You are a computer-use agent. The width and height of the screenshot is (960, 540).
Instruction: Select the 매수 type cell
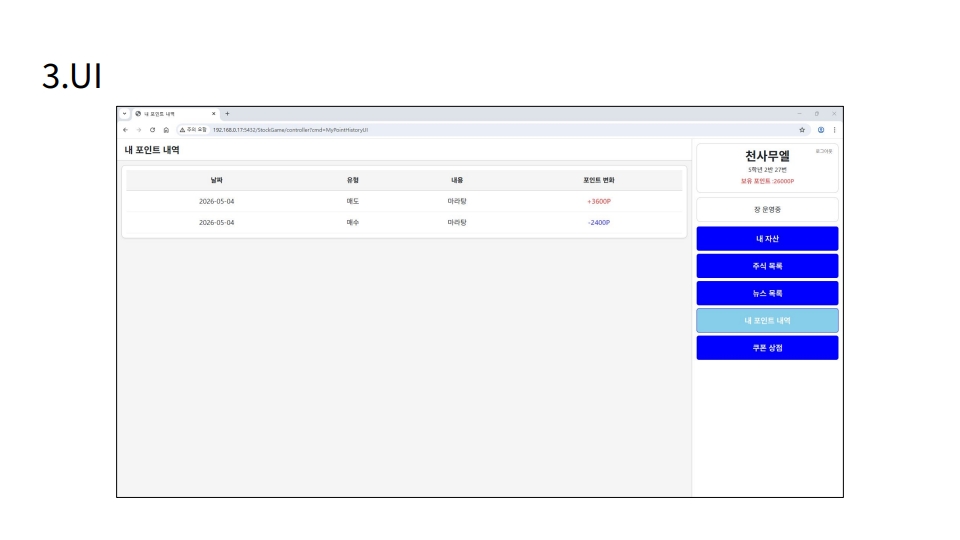pos(353,223)
